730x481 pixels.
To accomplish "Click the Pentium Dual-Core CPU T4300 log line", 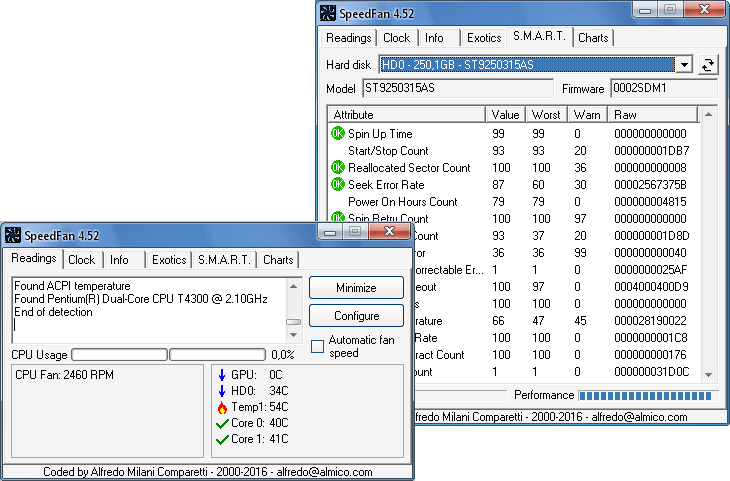I will 141,299.
